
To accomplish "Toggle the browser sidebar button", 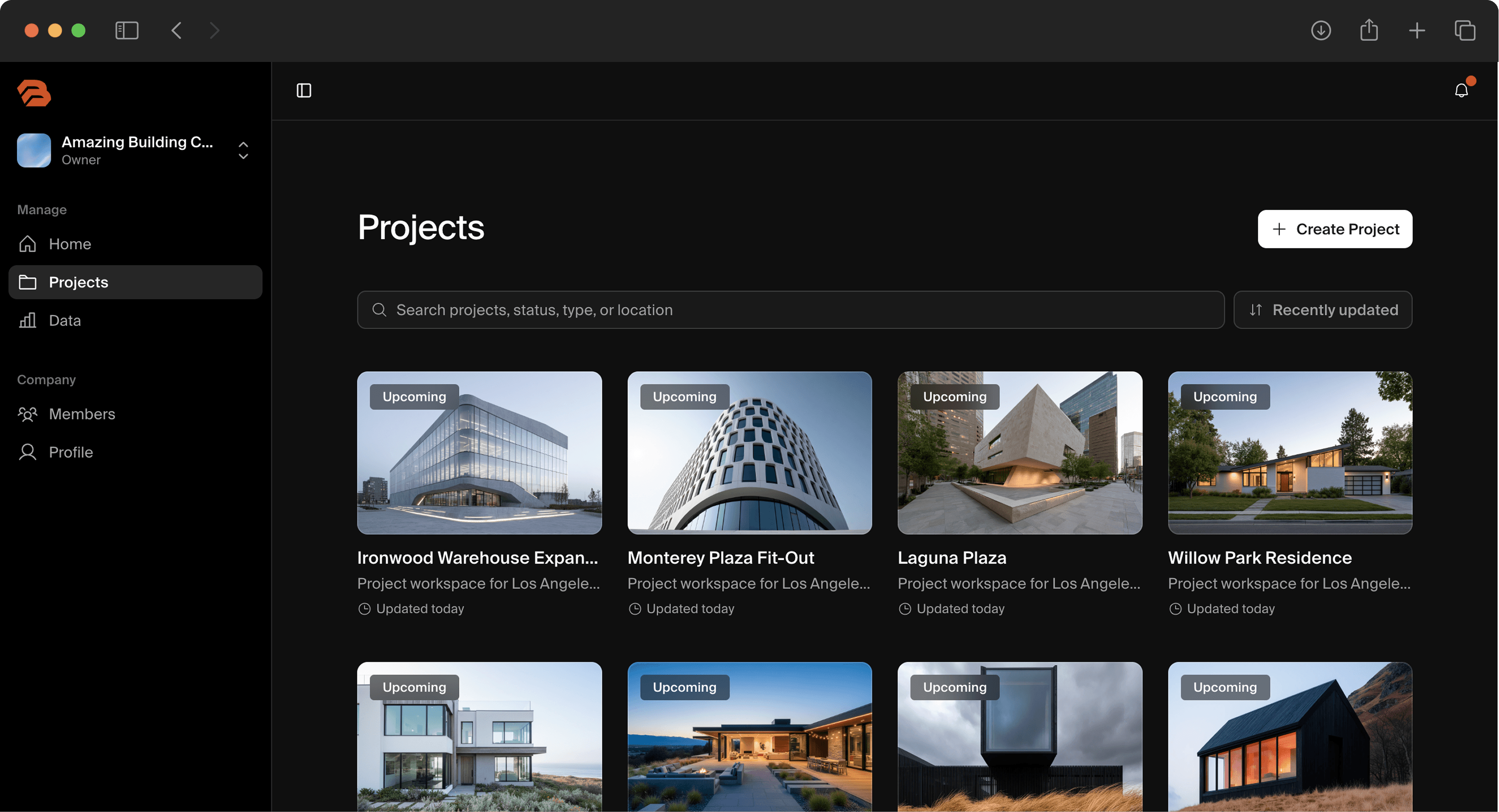I will (127, 30).
